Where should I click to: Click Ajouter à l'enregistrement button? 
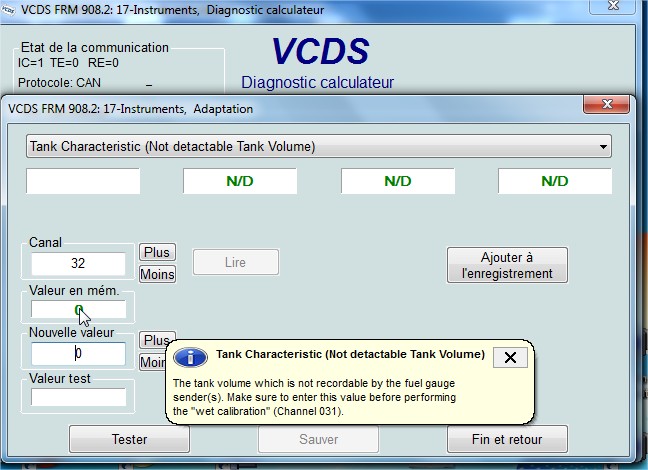pyautogui.click(x=507, y=265)
